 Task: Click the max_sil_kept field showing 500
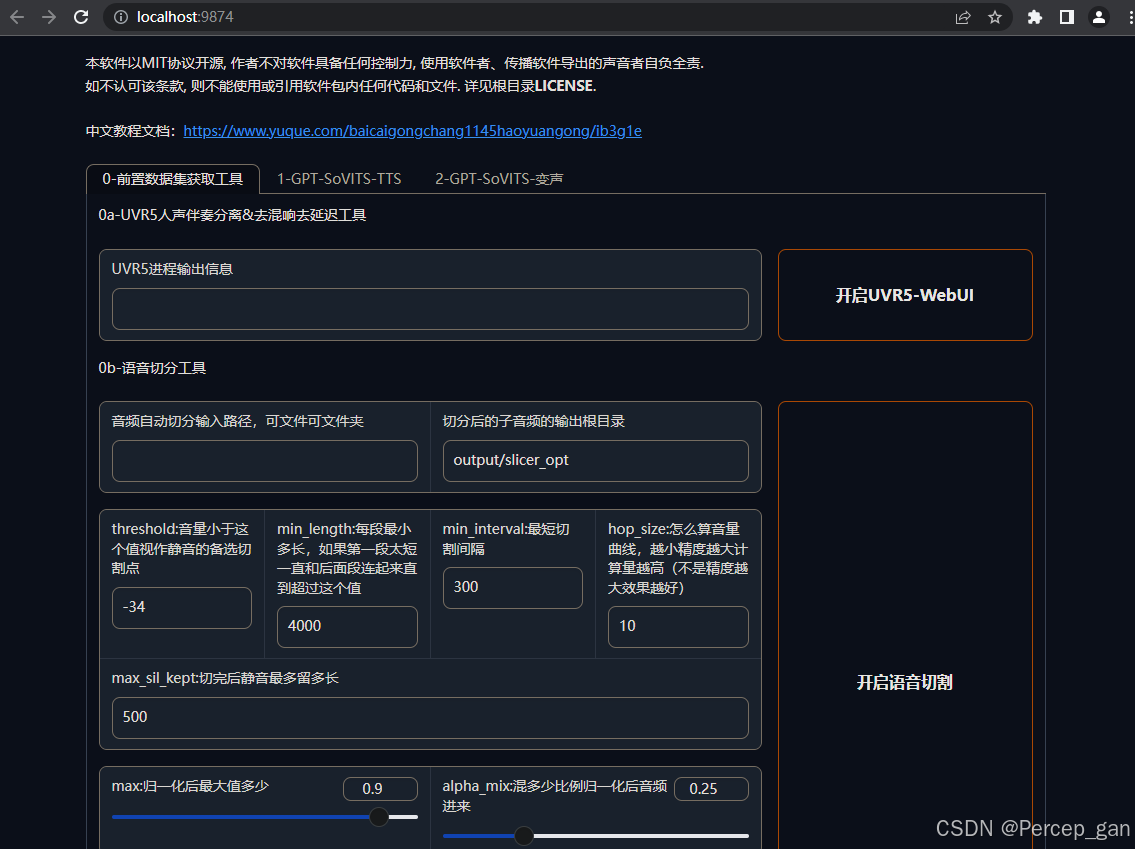click(430, 718)
